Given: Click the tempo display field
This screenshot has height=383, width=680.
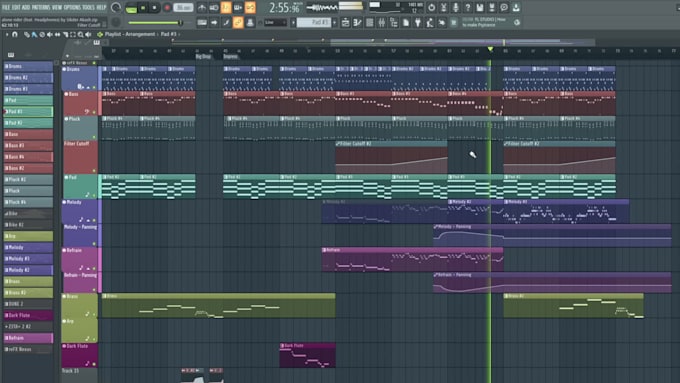Looking at the screenshot, I should tap(183, 8).
